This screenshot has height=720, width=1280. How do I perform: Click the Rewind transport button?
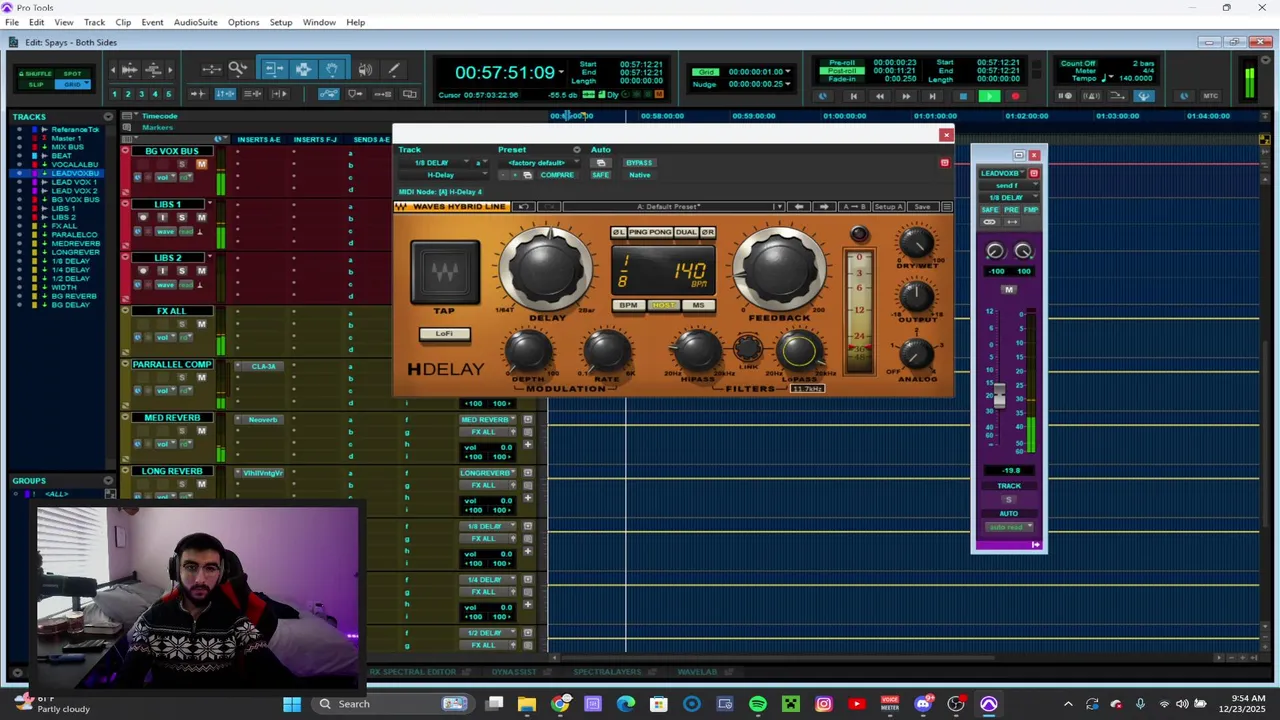(879, 96)
